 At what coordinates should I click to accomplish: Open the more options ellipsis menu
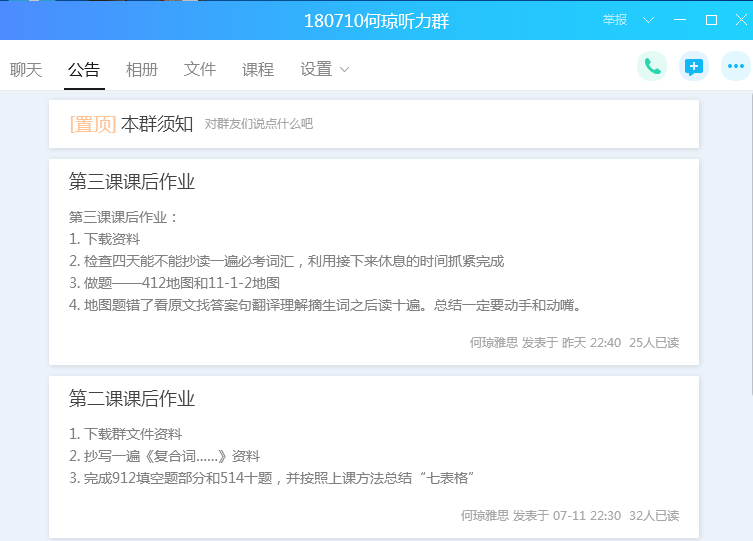coord(736,66)
